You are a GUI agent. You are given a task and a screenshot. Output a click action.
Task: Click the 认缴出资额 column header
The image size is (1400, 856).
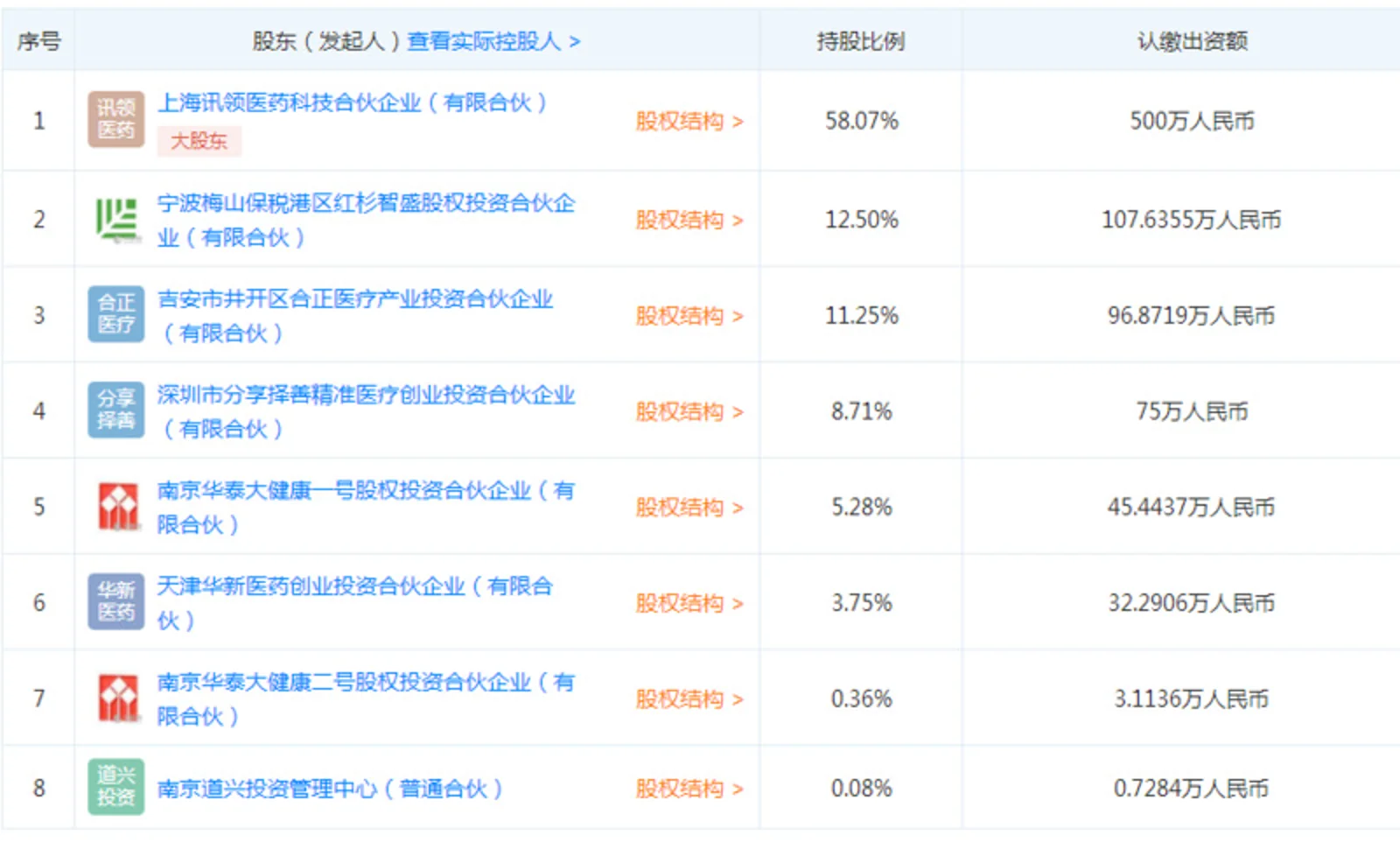click(1192, 41)
